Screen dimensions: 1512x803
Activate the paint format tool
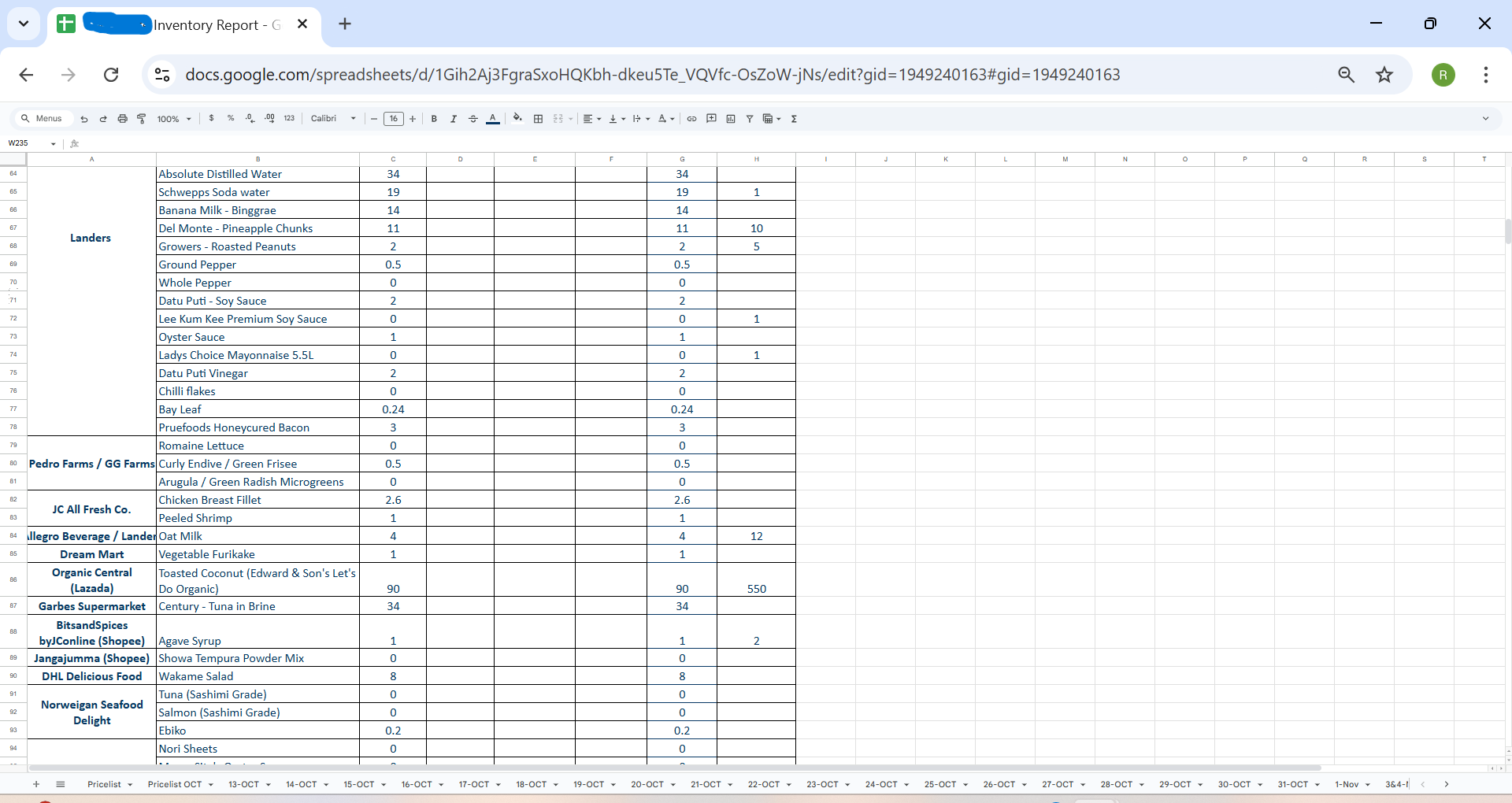coord(142,119)
